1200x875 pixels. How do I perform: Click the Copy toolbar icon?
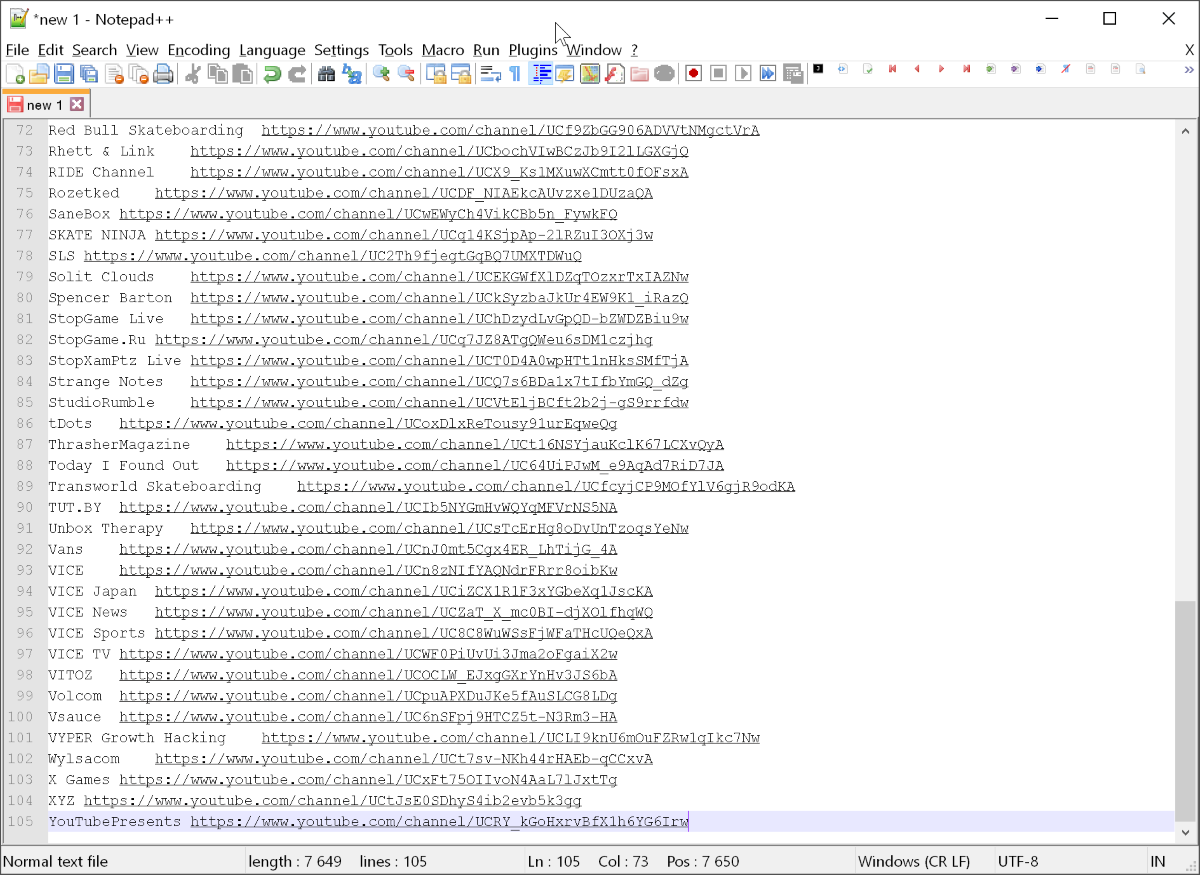218,73
